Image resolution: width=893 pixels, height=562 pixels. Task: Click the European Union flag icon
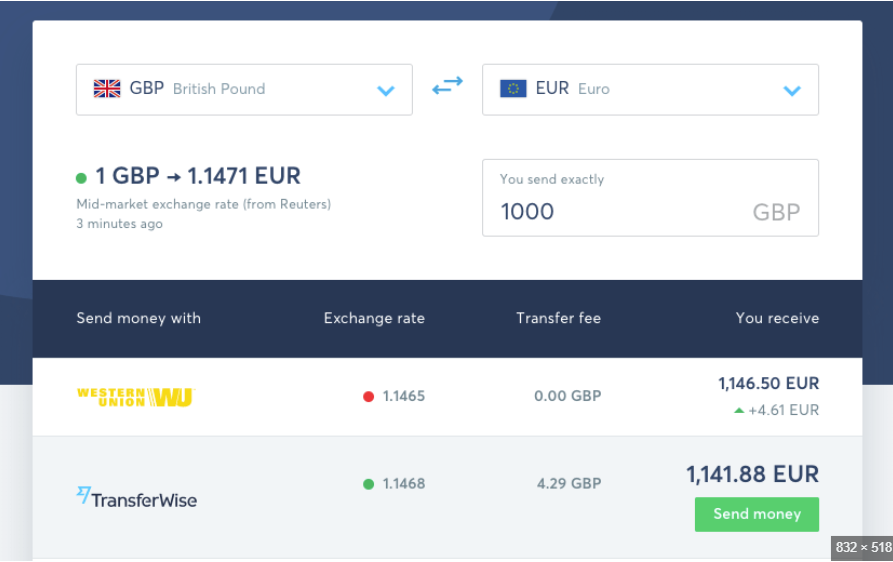[513, 89]
